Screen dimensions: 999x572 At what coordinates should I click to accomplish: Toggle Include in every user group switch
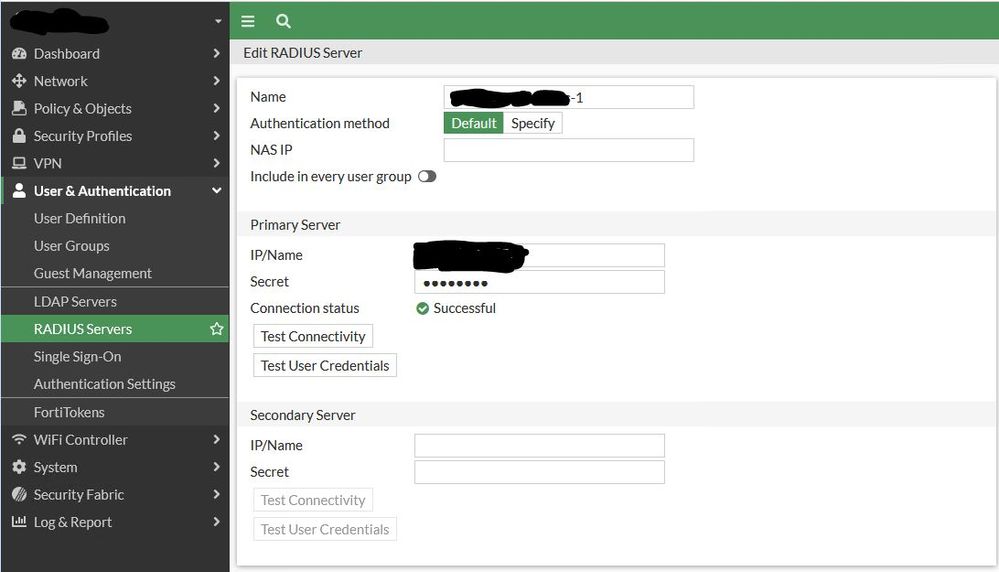click(x=427, y=176)
